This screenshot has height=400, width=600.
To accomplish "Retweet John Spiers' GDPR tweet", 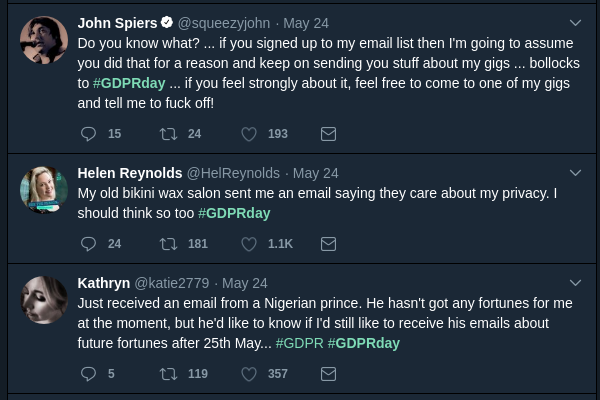I will click(x=168, y=134).
